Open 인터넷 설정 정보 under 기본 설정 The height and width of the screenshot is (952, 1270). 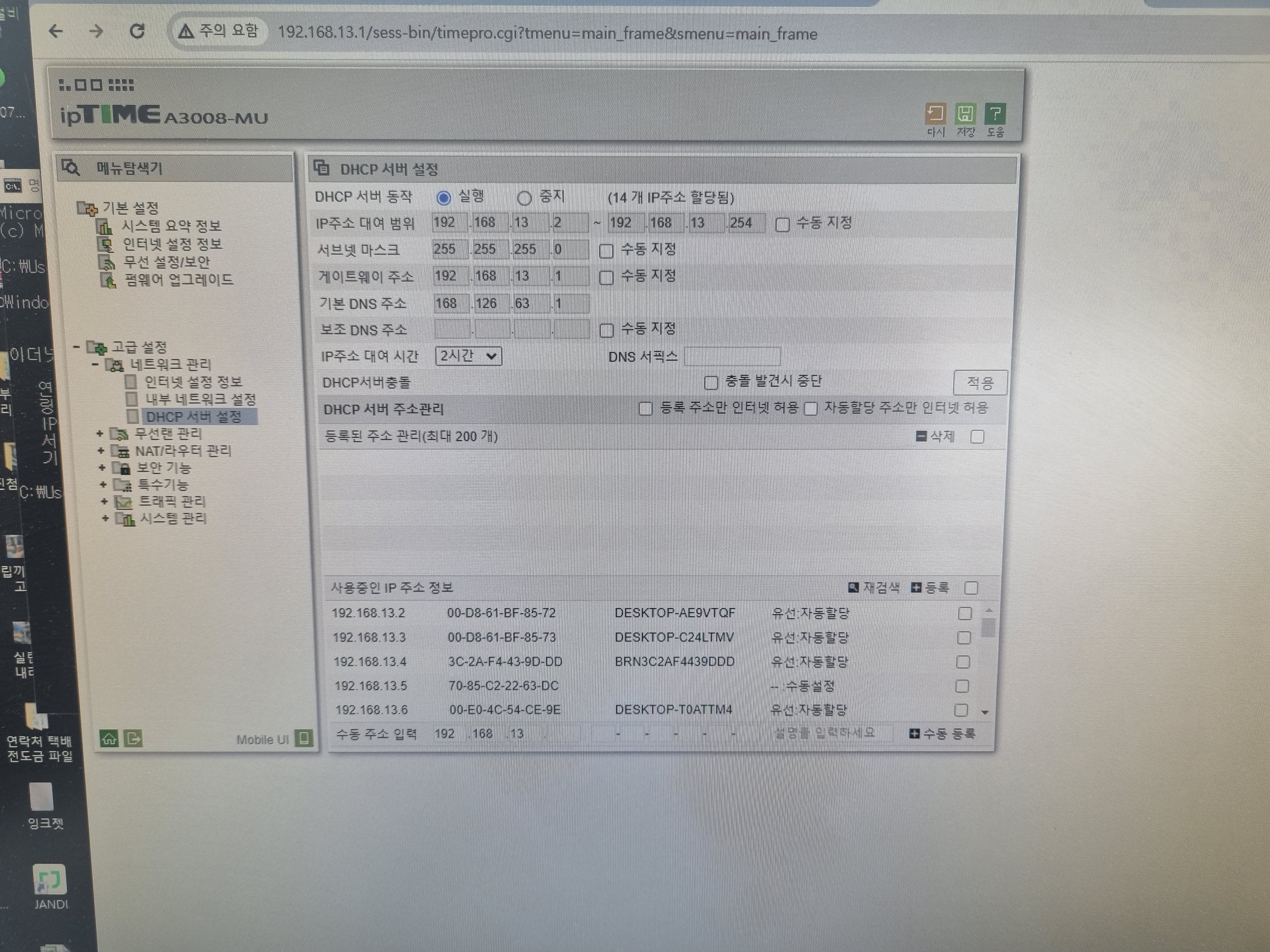coord(172,244)
